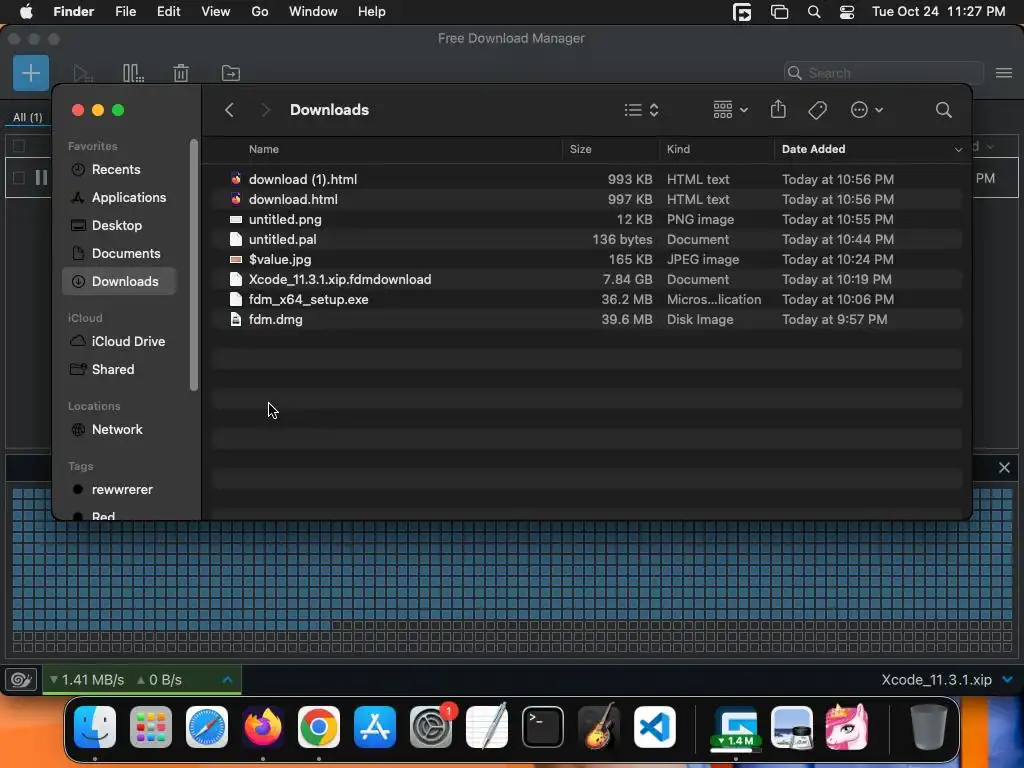Click the add download plus button

click(31, 72)
